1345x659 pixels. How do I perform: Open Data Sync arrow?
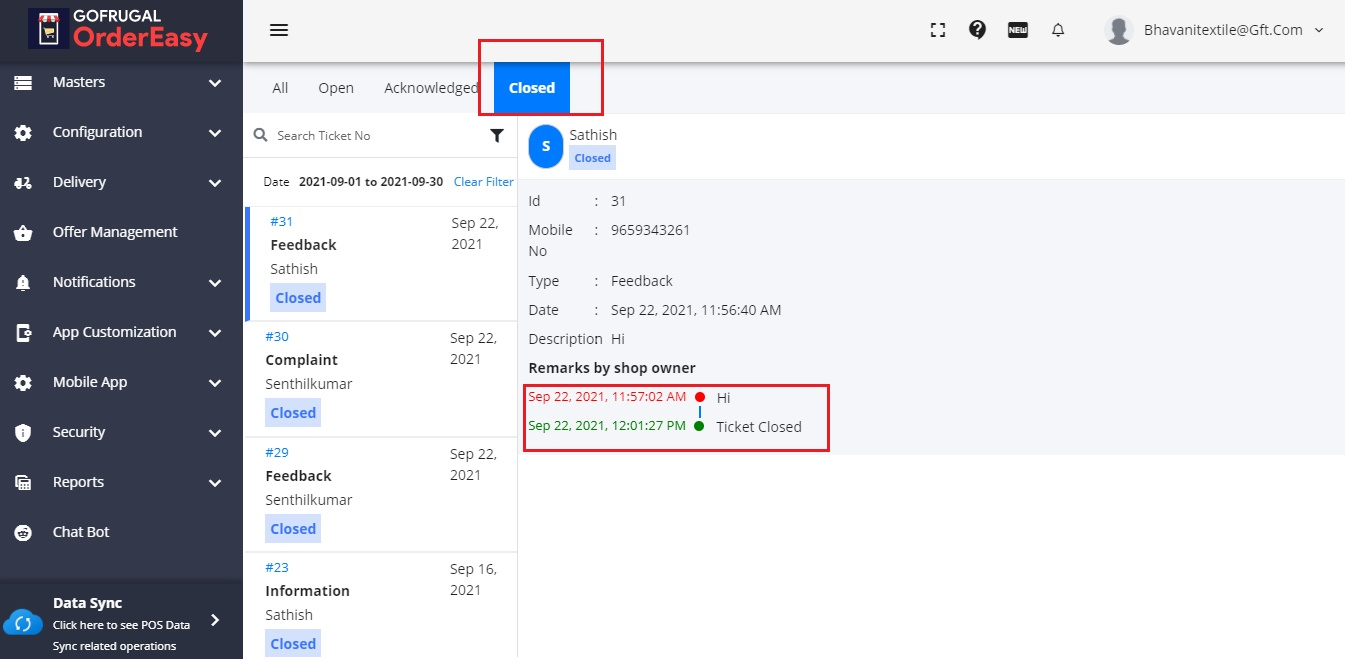pyautogui.click(x=215, y=620)
